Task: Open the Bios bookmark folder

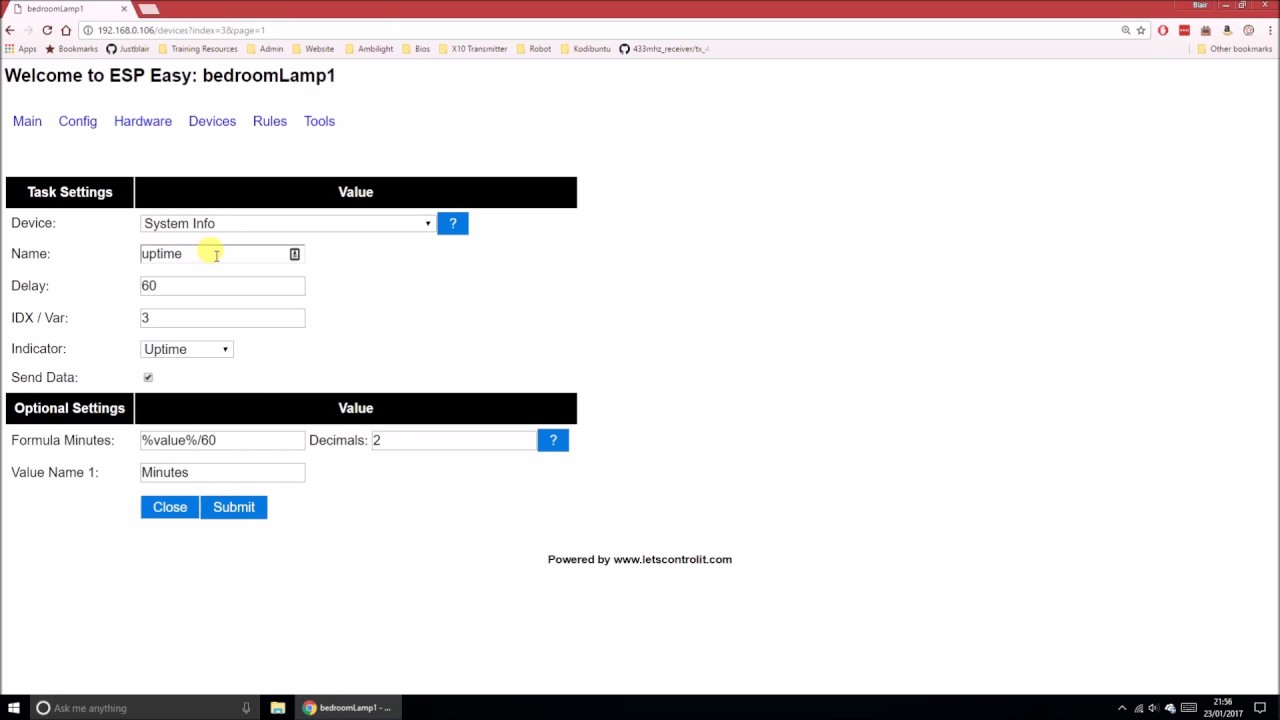Action: 416,49
